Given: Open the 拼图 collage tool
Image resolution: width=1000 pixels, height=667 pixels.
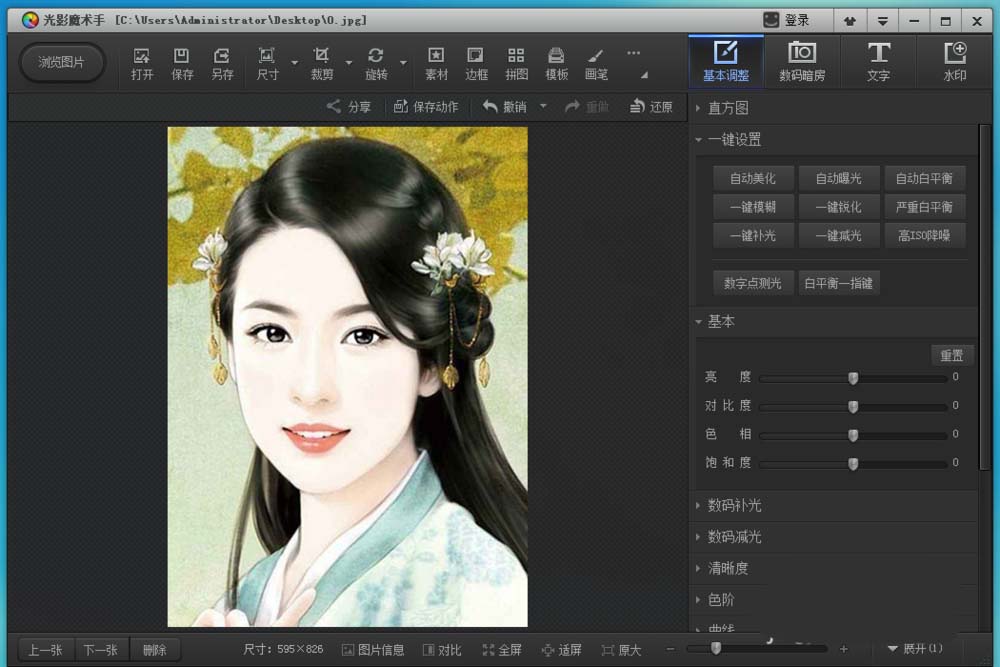Looking at the screenshot, I should point(516,64).
